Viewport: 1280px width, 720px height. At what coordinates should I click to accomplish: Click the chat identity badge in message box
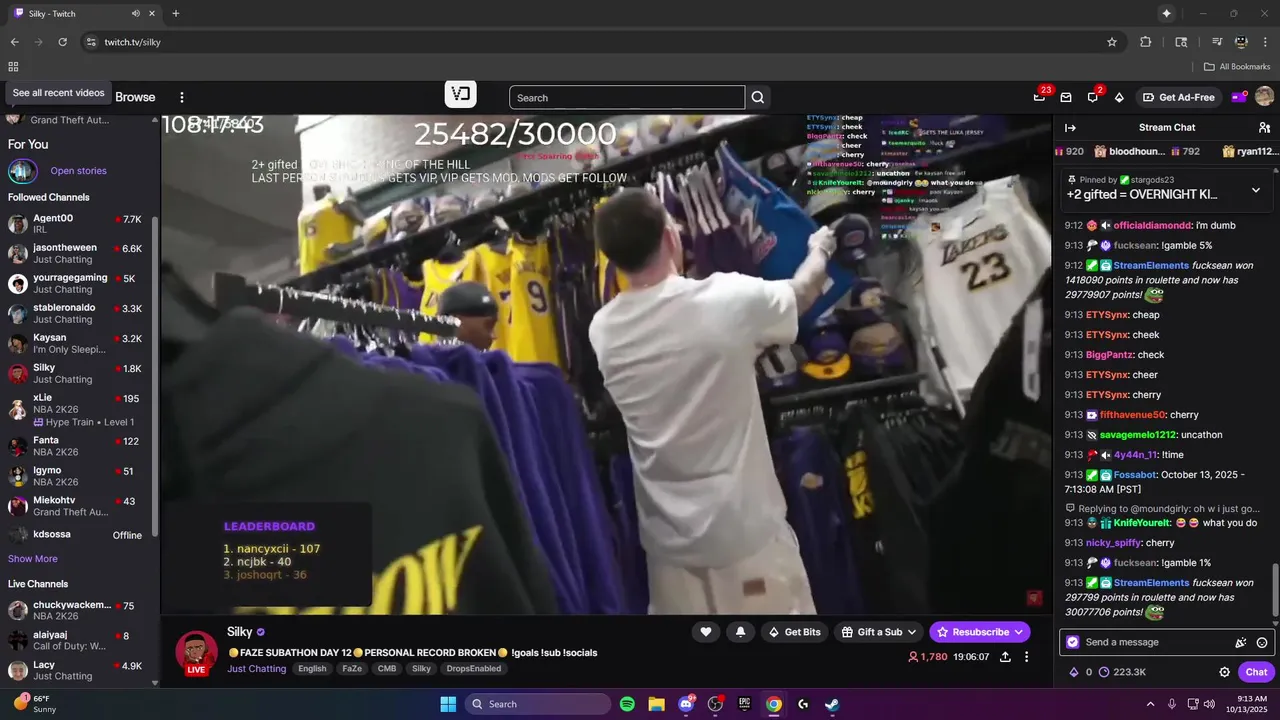pos(1073,642)
